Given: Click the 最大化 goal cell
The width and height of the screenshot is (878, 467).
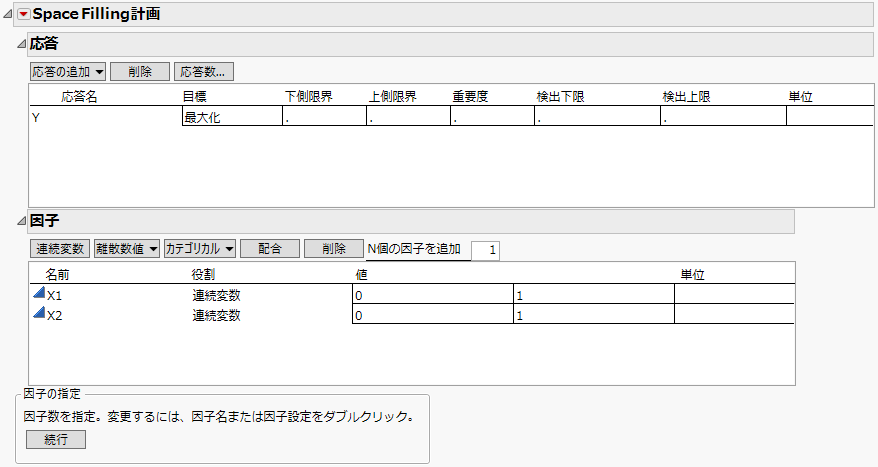Looking at the screenshot, I should point(232,116).
